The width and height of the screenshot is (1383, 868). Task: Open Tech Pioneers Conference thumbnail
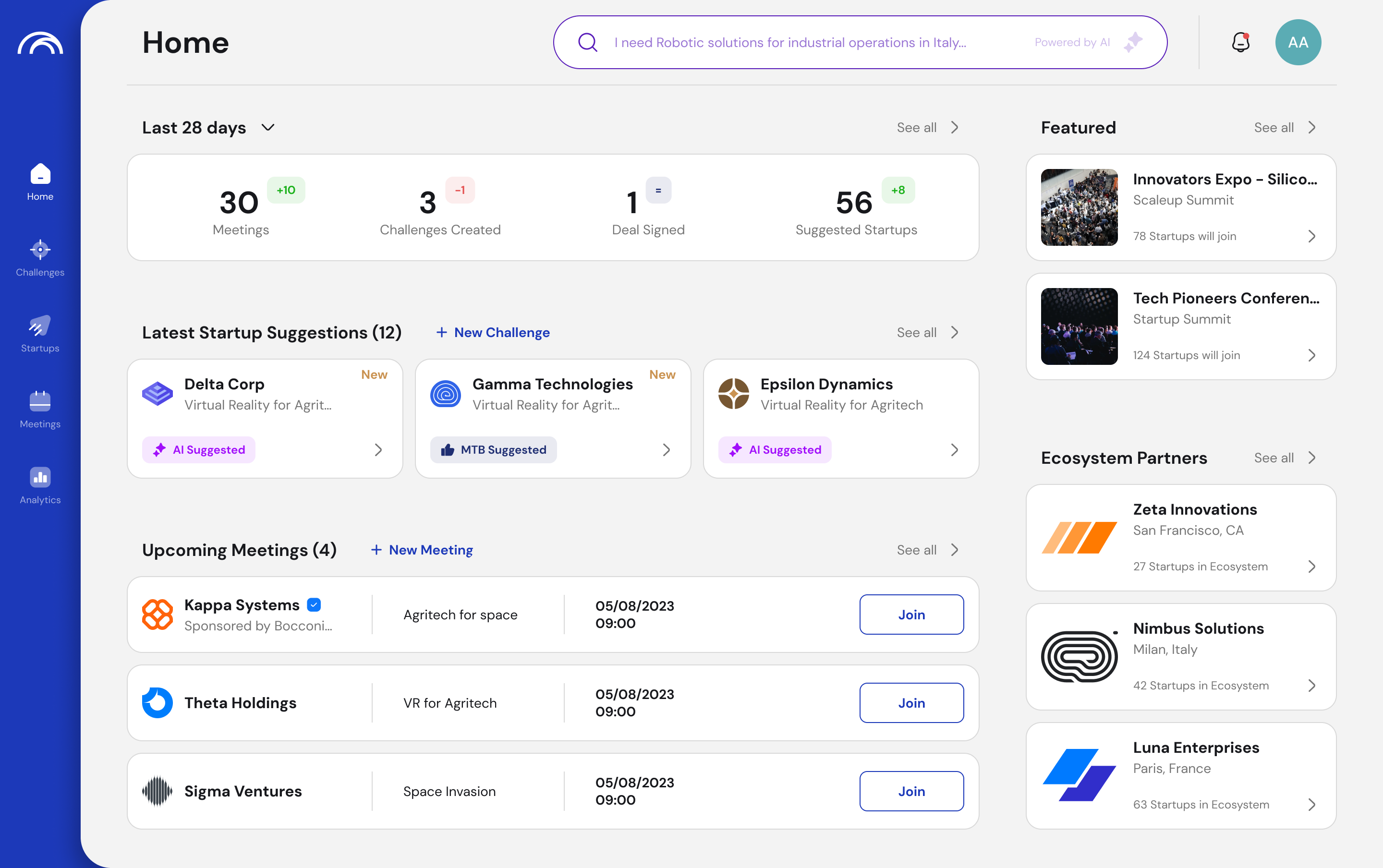click(x=1080, y=326)
